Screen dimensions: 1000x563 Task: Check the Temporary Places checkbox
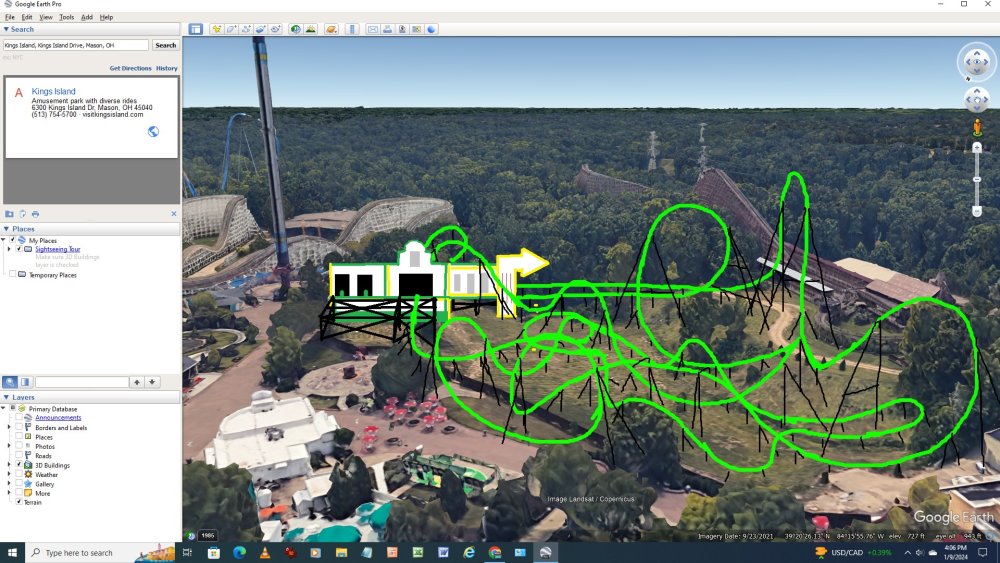(12, 275)
